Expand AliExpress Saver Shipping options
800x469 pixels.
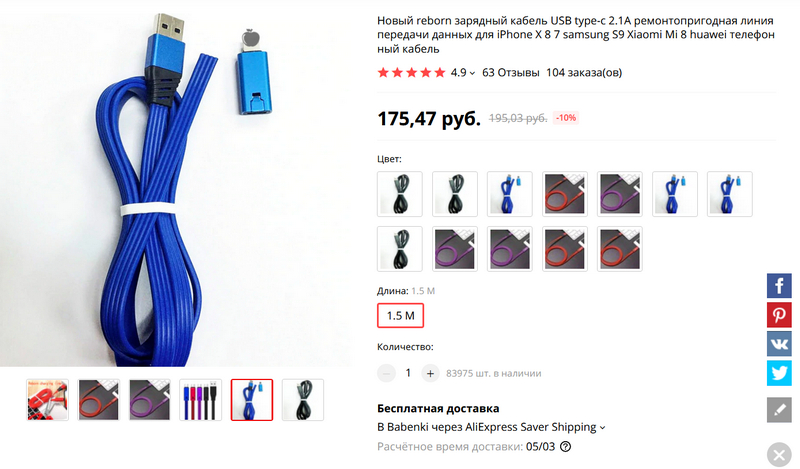pos(491,427)
